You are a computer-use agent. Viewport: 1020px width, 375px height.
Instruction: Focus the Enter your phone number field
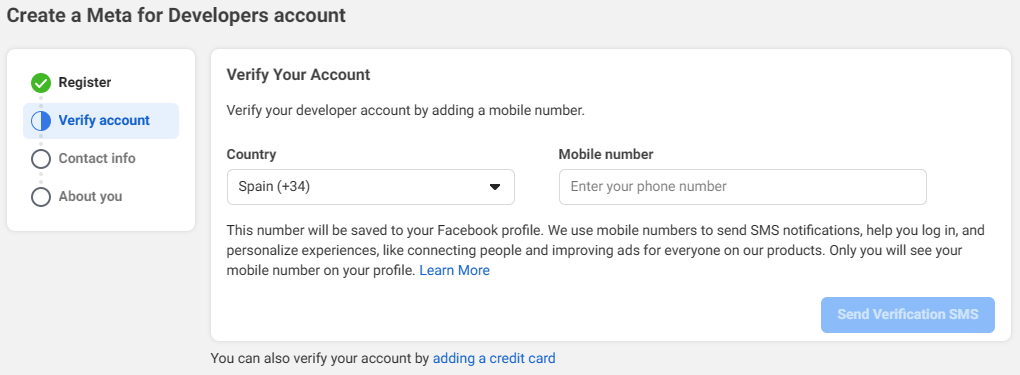tap(742, 187)
